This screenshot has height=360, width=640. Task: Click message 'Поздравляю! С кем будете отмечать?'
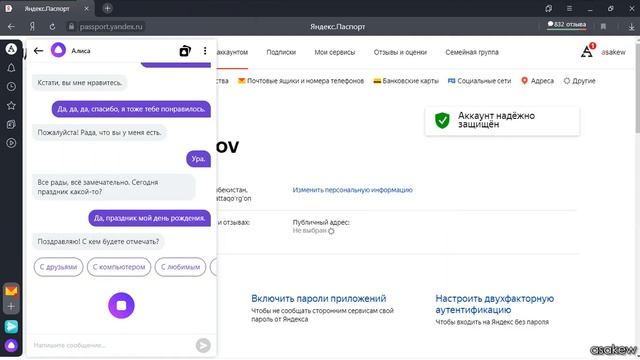pyautogui.click(x=98, y=241)
